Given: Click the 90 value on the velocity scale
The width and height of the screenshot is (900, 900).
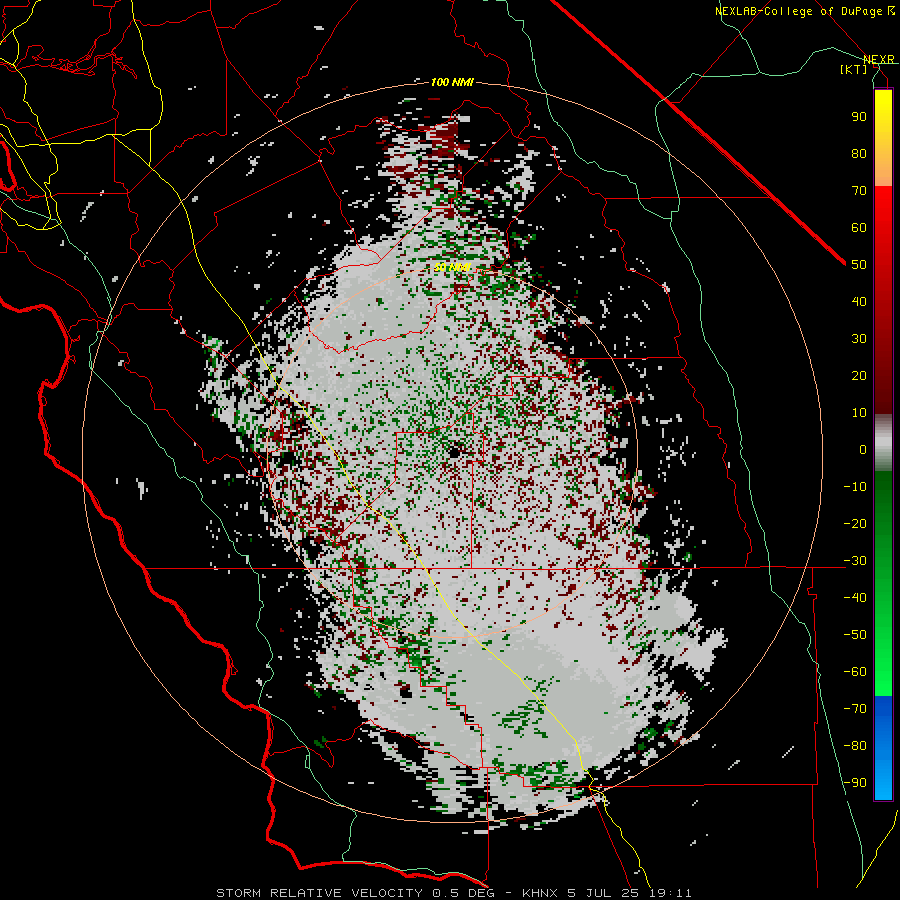Looking at the screenshot, I should click(859, 117).
